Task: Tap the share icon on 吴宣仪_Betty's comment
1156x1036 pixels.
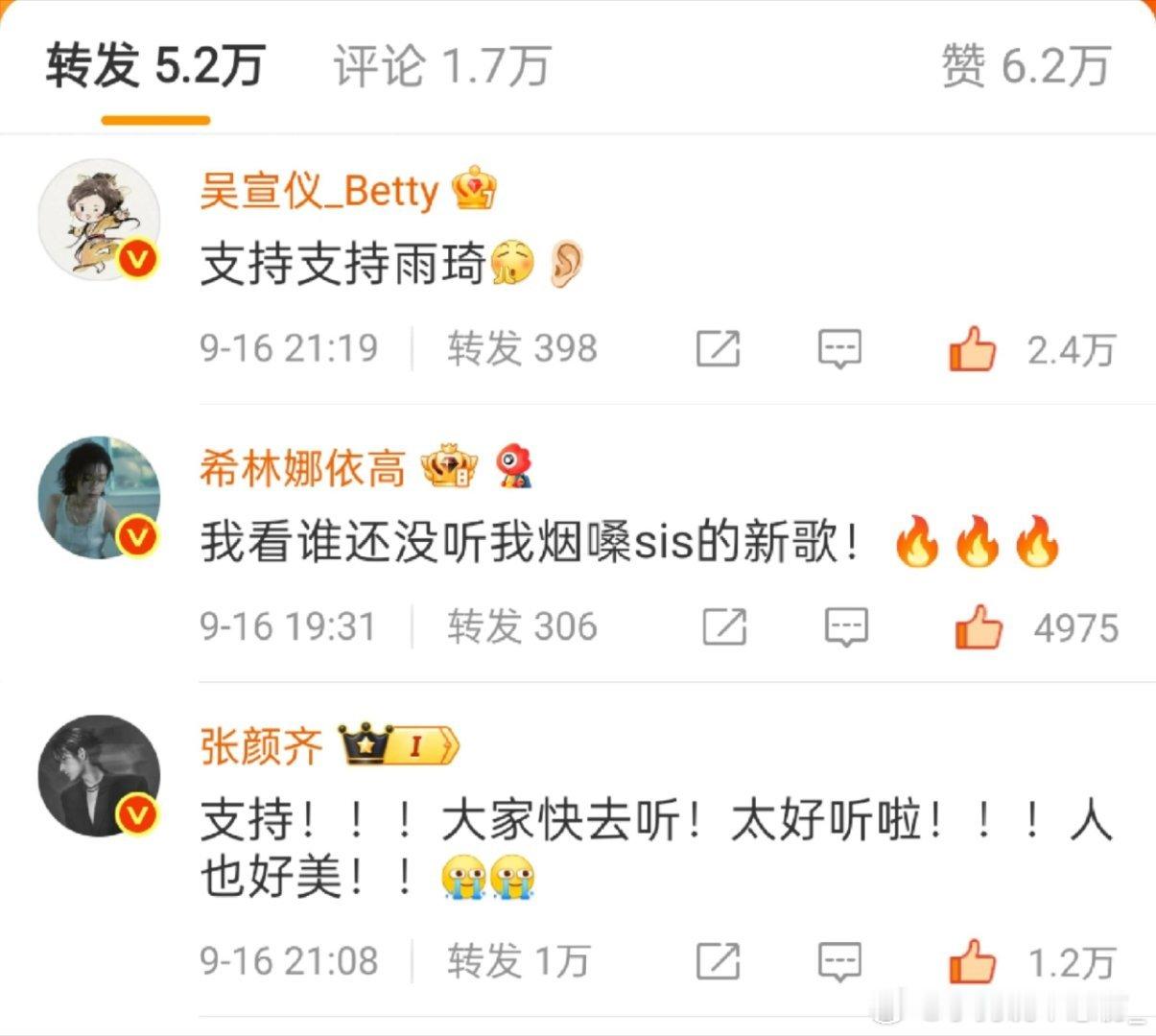Action: coord(718,349)
